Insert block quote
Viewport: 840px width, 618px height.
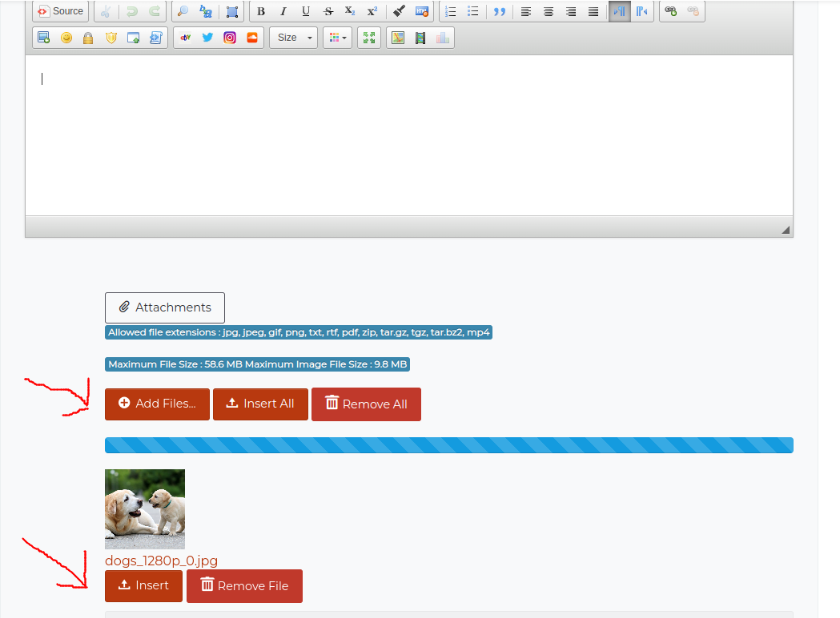(x=499, y=11)
